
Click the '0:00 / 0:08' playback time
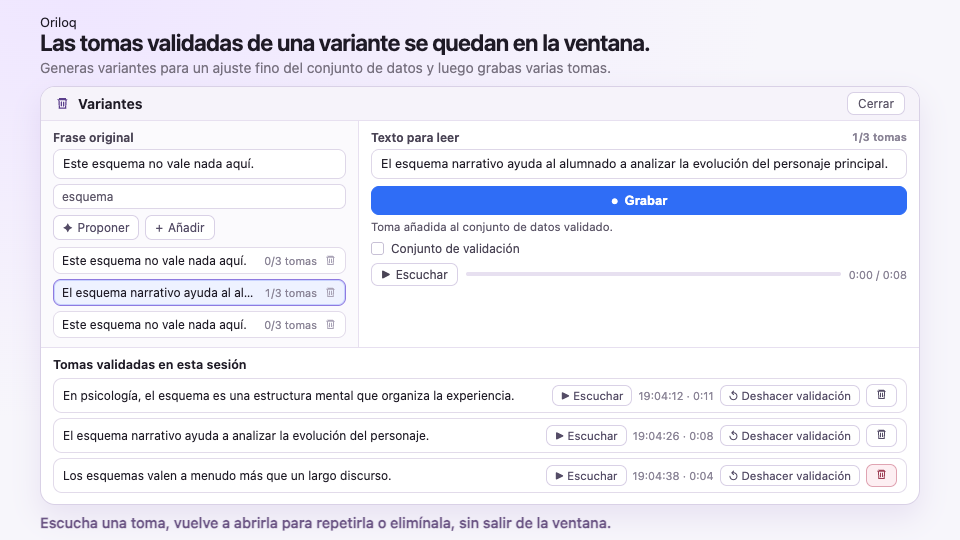tap(877, 275)
